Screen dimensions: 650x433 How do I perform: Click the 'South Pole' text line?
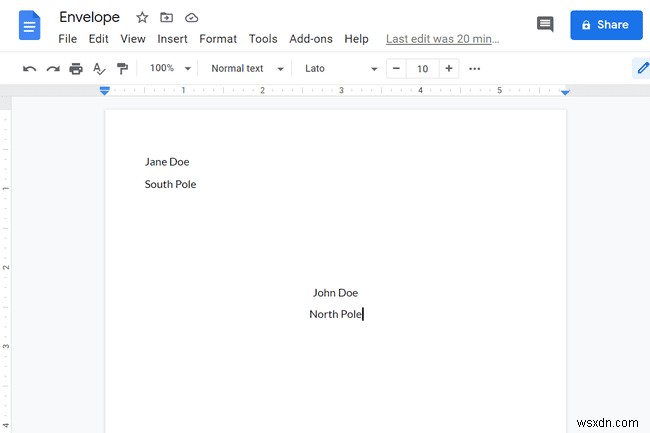tap(170, 184)
